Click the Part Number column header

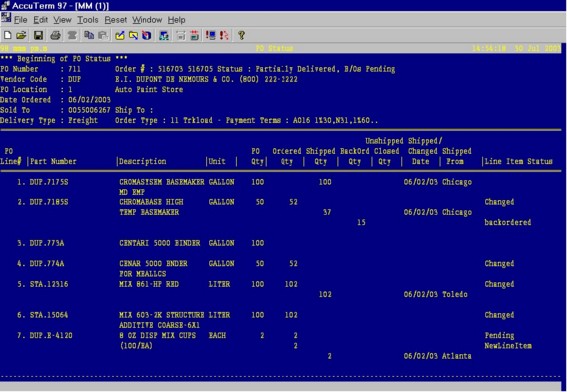pos(53,161)
